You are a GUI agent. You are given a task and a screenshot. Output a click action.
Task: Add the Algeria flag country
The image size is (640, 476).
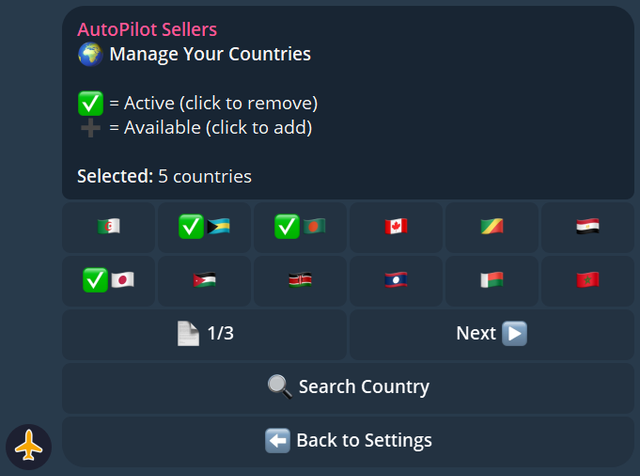(108, 227)
